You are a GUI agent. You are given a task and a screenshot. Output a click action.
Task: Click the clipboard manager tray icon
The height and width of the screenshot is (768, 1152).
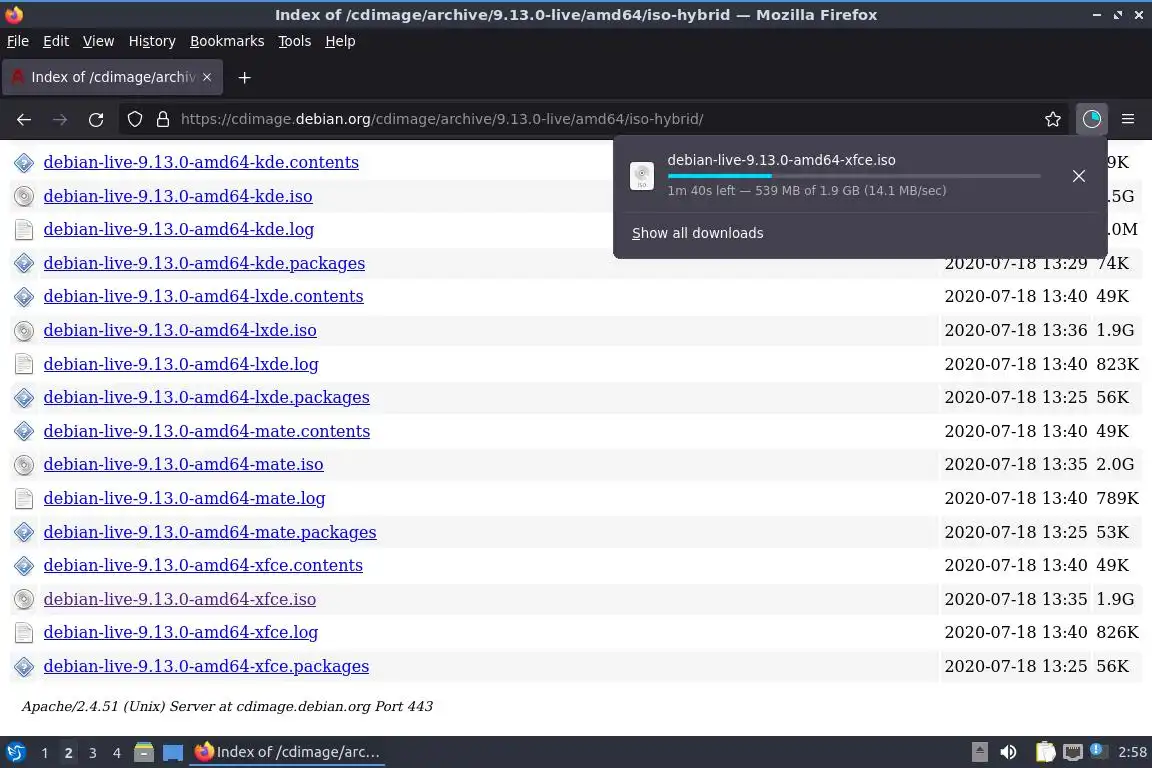1045,752
